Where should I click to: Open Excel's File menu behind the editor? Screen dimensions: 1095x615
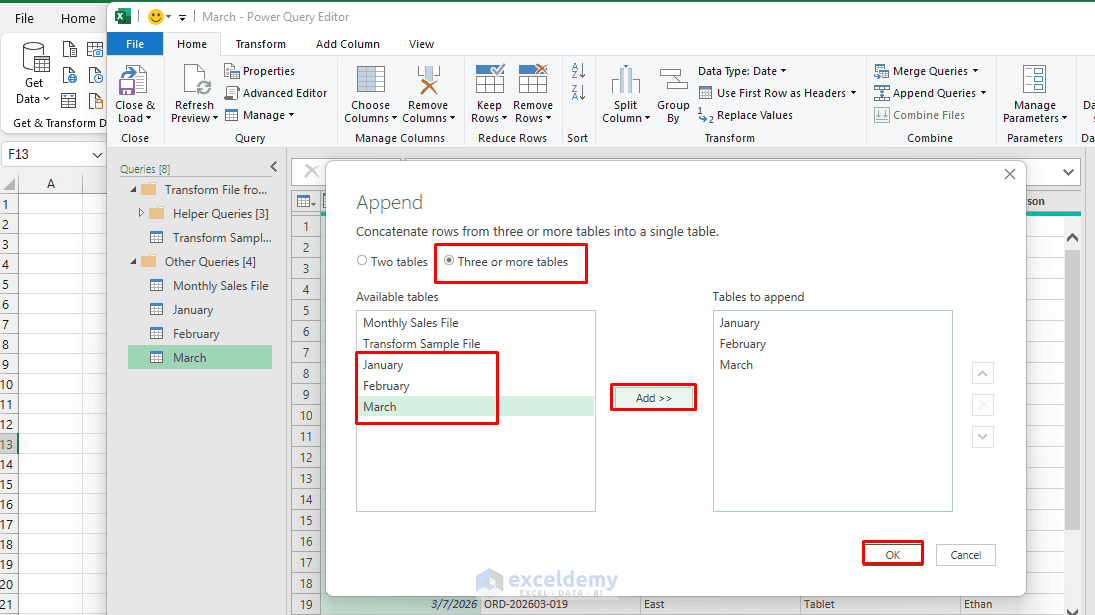(24, 18)
